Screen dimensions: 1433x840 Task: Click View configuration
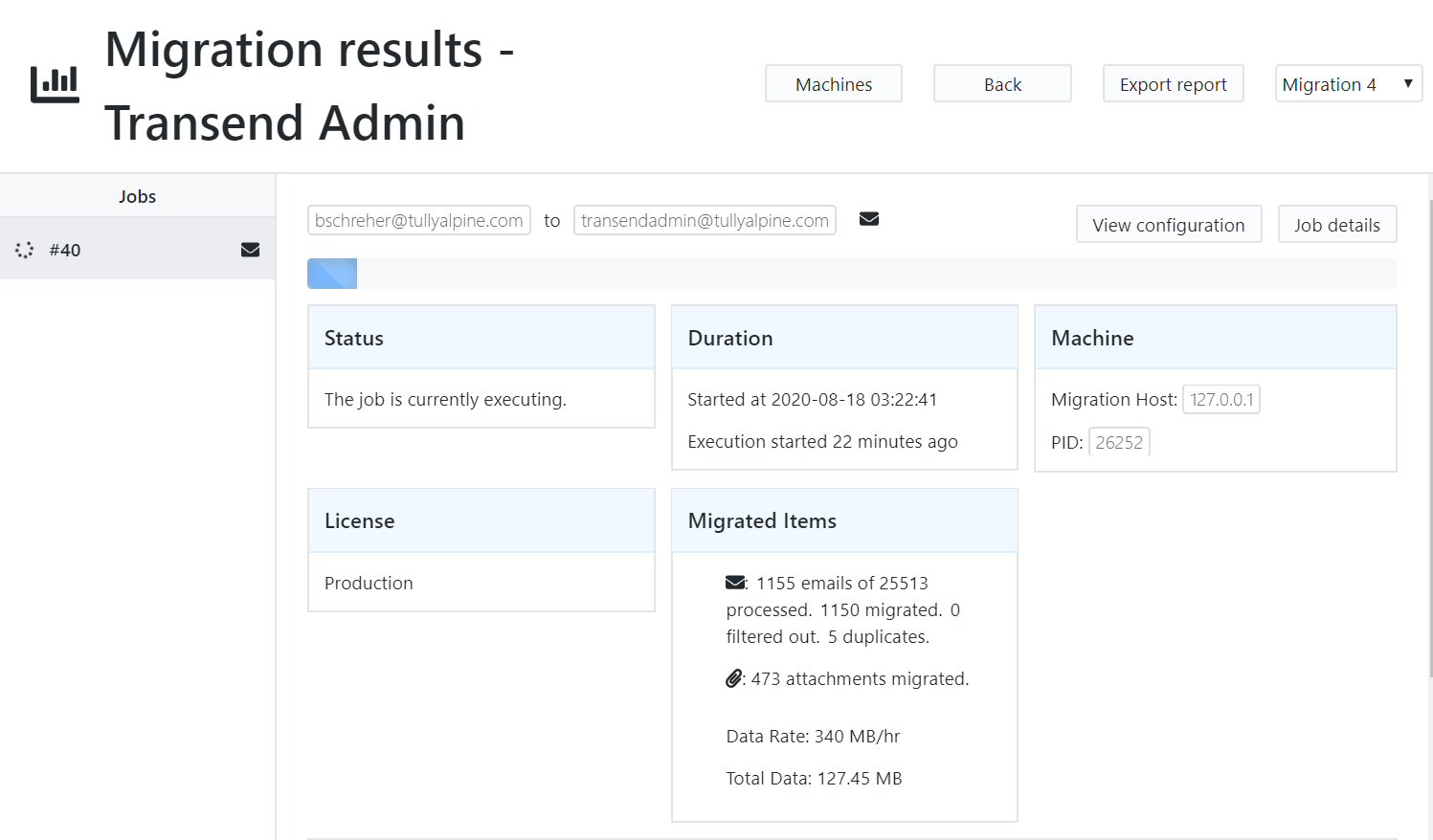(x=1169, y=225)
